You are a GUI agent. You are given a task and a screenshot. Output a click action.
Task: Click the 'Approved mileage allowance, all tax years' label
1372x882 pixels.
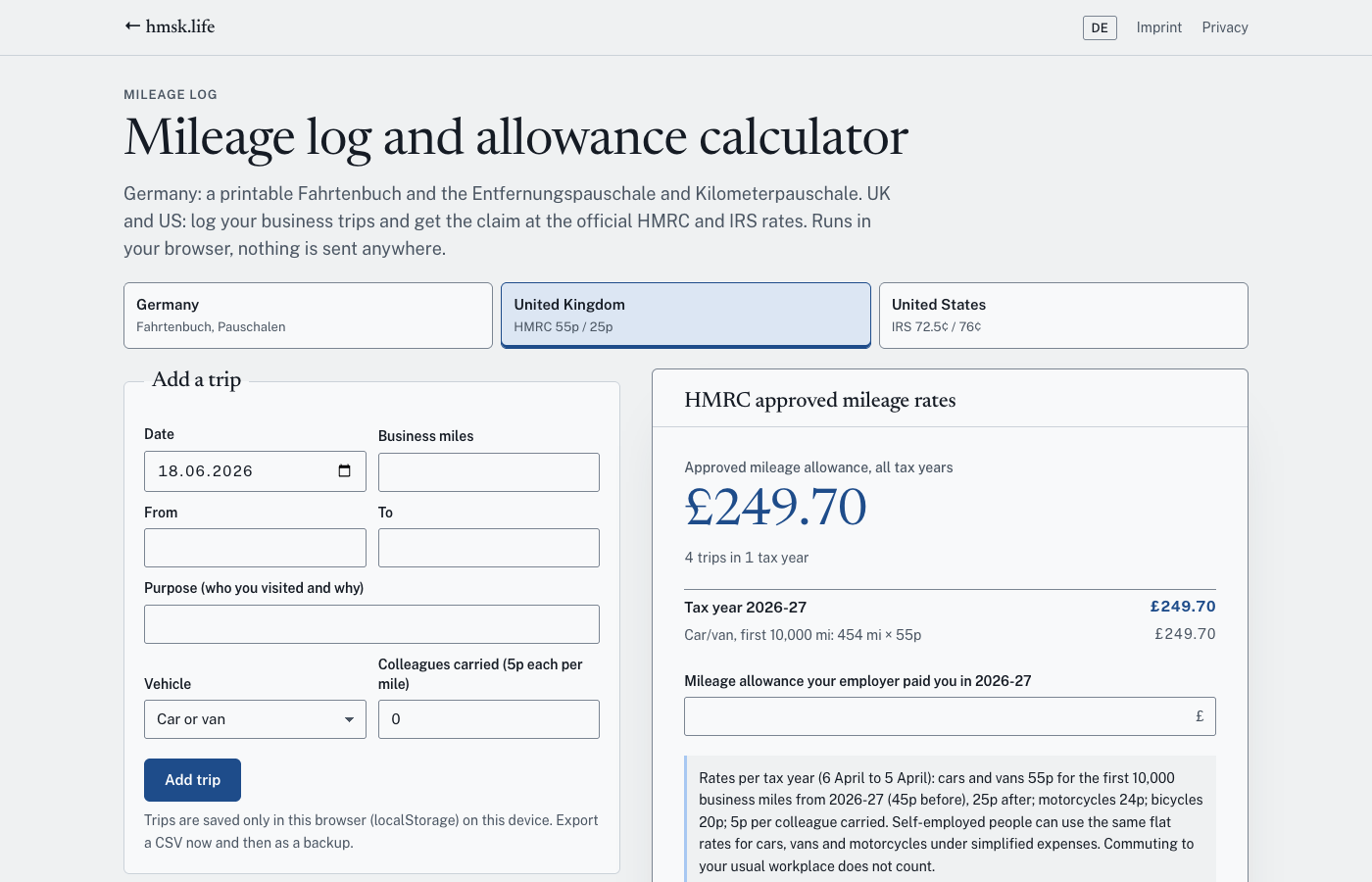[x=818, y=467]
